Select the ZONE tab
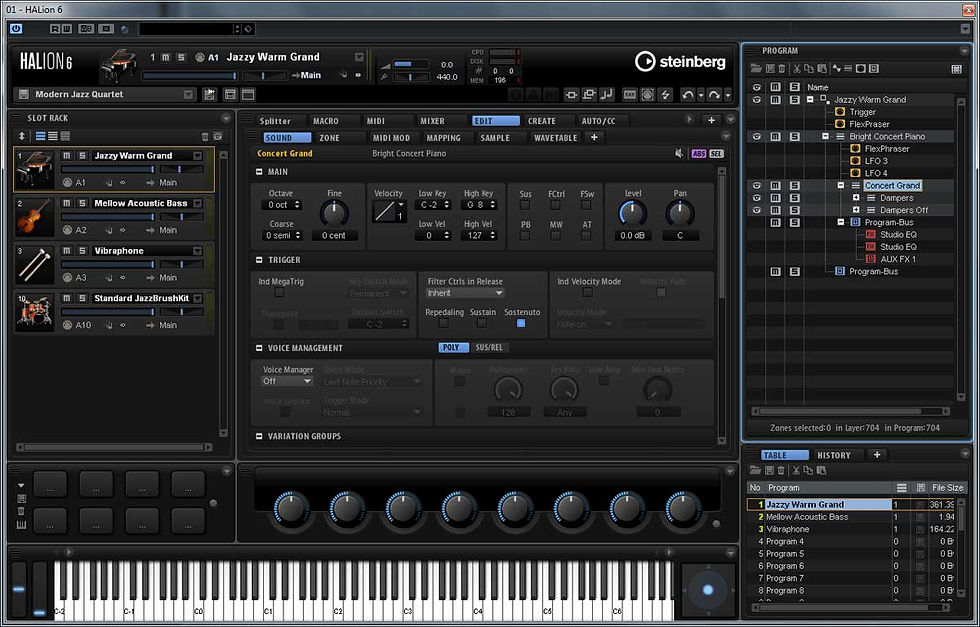 [x=329, y=138]
